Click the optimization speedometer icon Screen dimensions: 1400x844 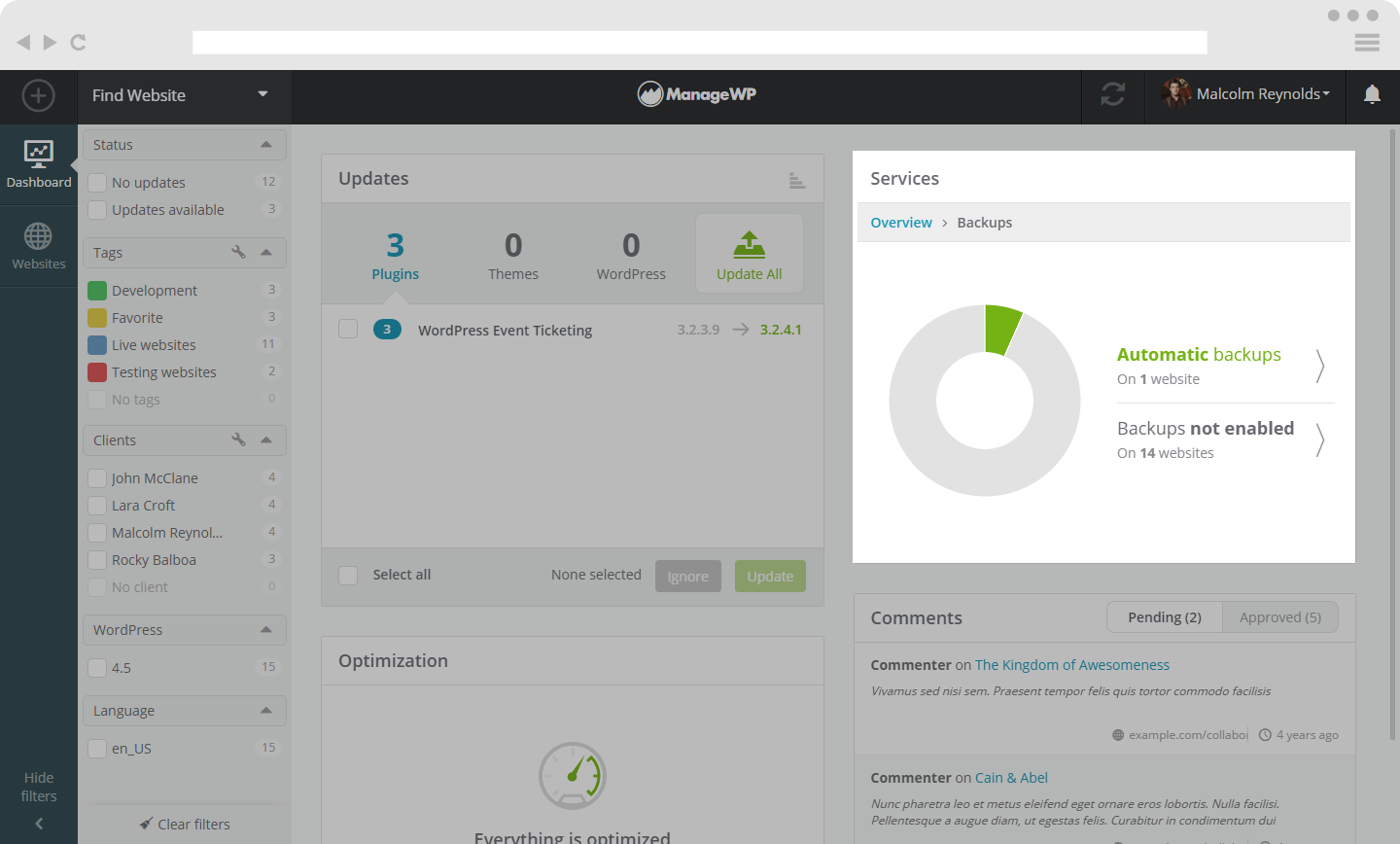point(573,776)
